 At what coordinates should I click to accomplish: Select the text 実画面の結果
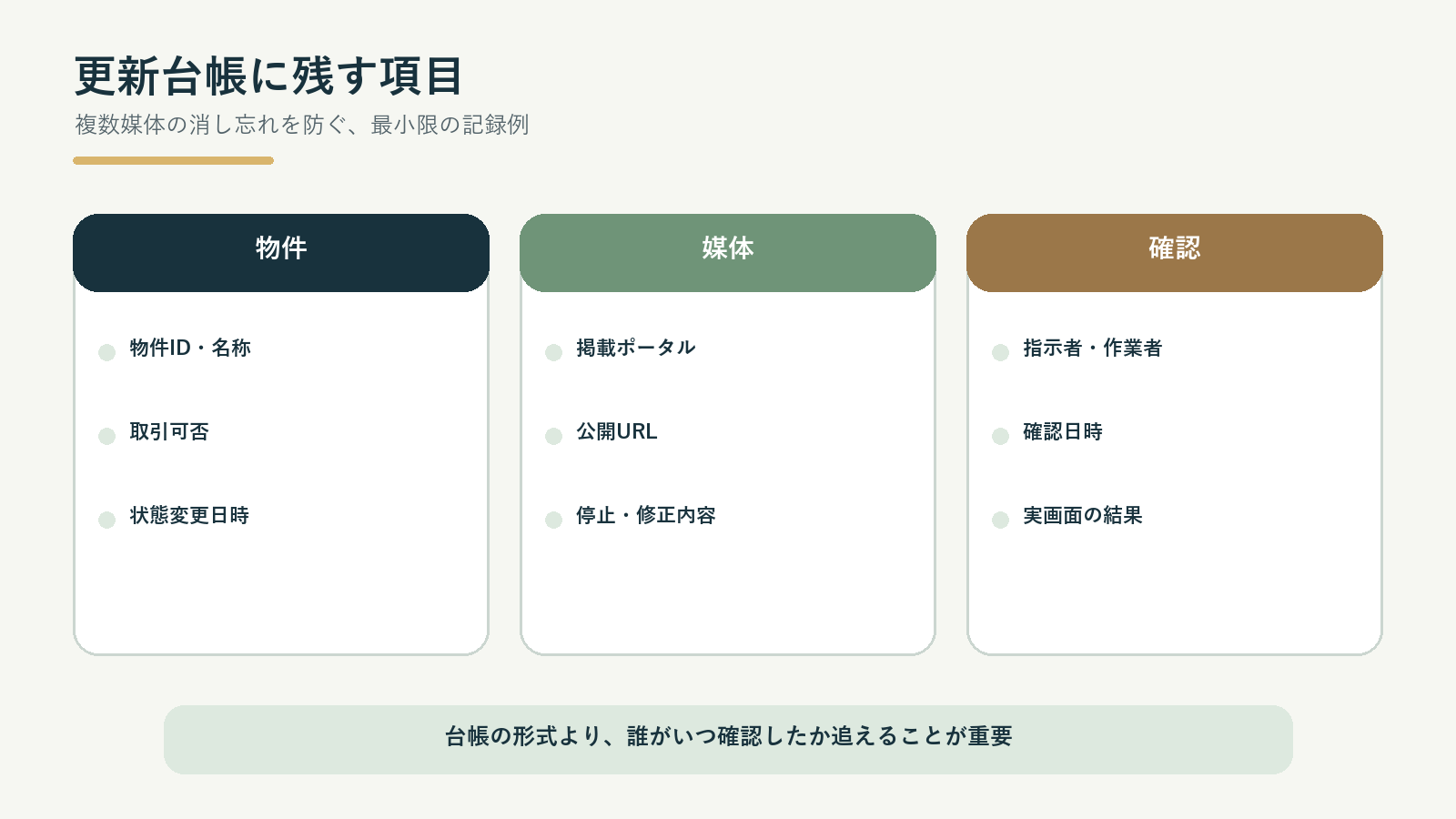(1083, 515)
